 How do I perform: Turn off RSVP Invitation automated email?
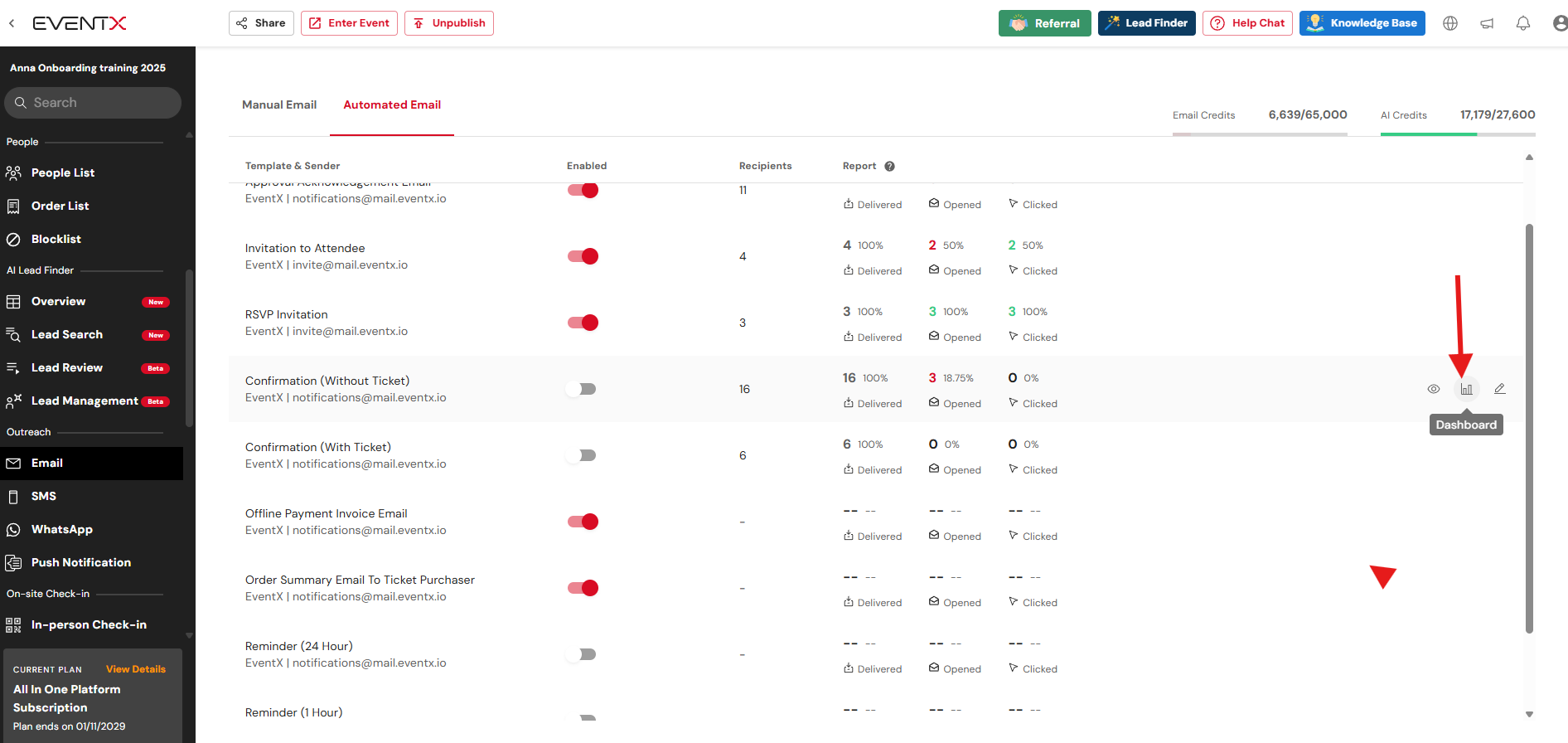point(583,323)
